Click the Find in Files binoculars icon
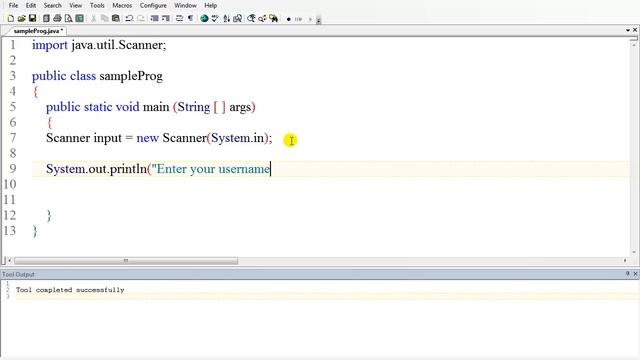The height and width of the screenshot is (360, 640). click(273, 18)
